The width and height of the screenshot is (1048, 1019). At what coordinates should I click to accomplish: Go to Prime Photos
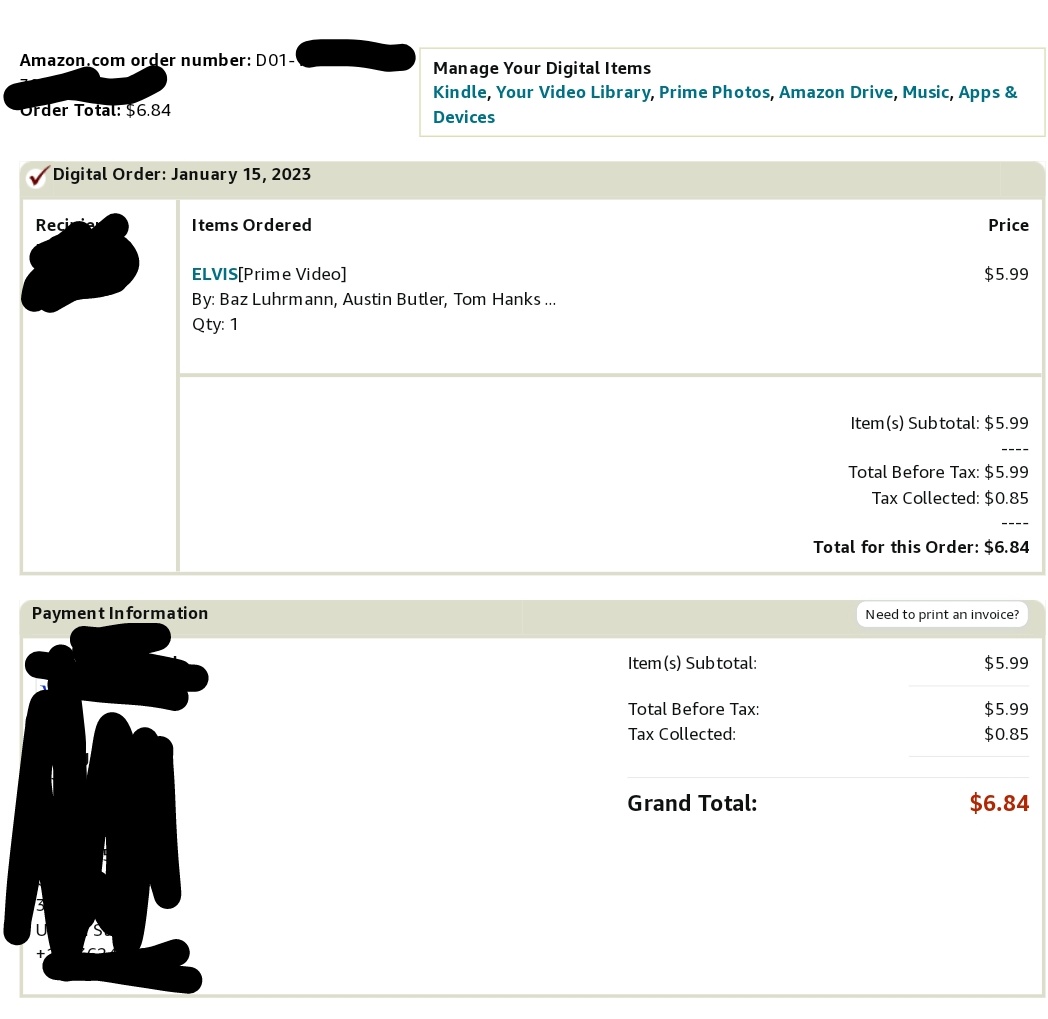714,92
